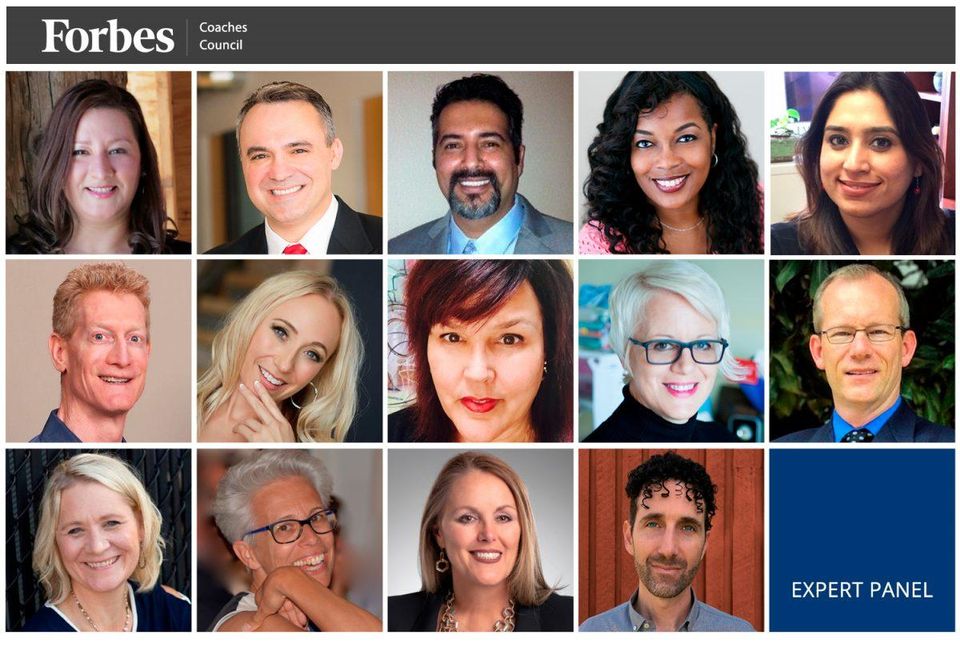Select blonde woman in front of chain-link fence
Screen dimensions: 960x655
pyautogui.click(x=99, y=540)
